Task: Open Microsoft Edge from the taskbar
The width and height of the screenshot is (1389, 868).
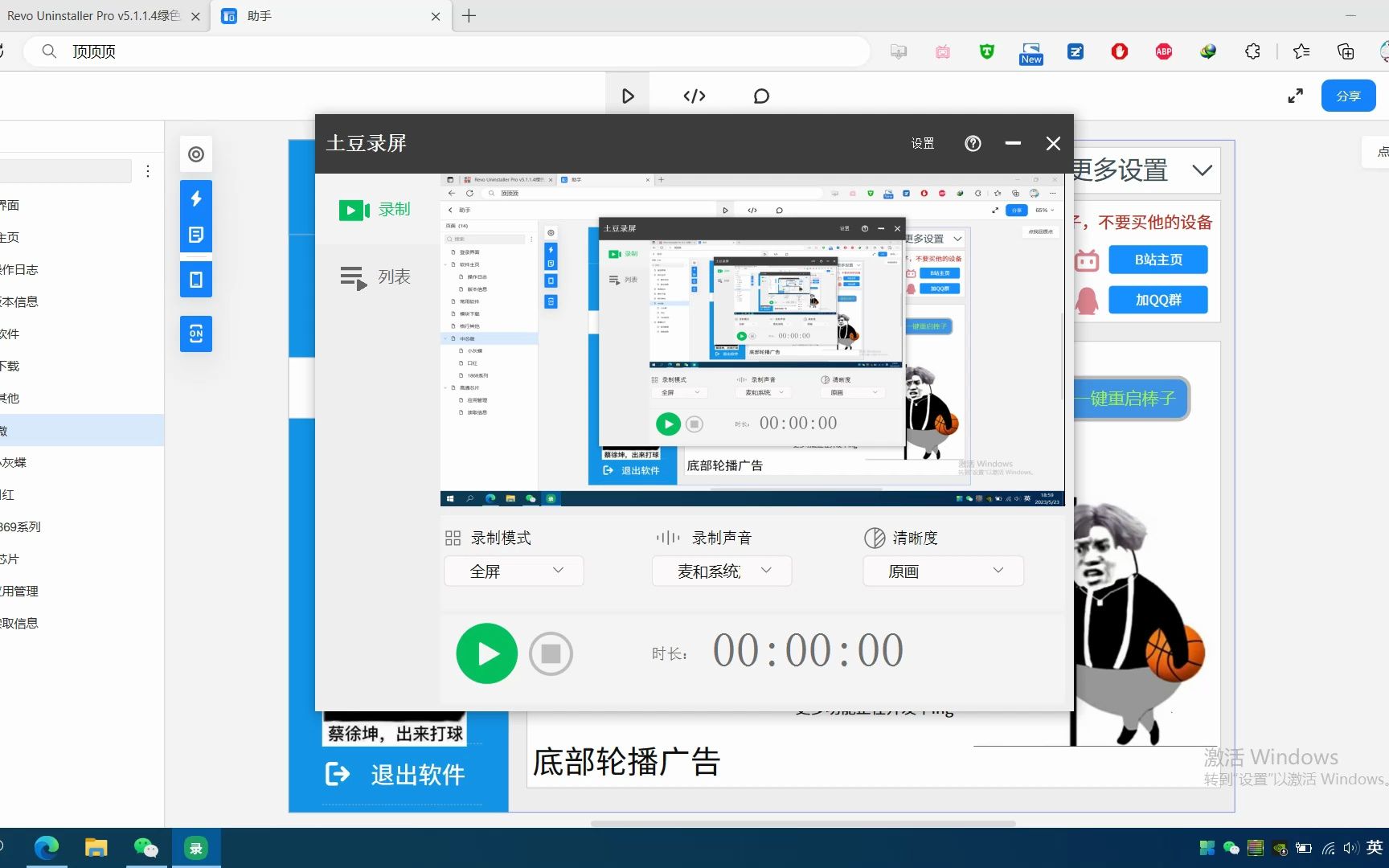Action: [x=47, y=847]
